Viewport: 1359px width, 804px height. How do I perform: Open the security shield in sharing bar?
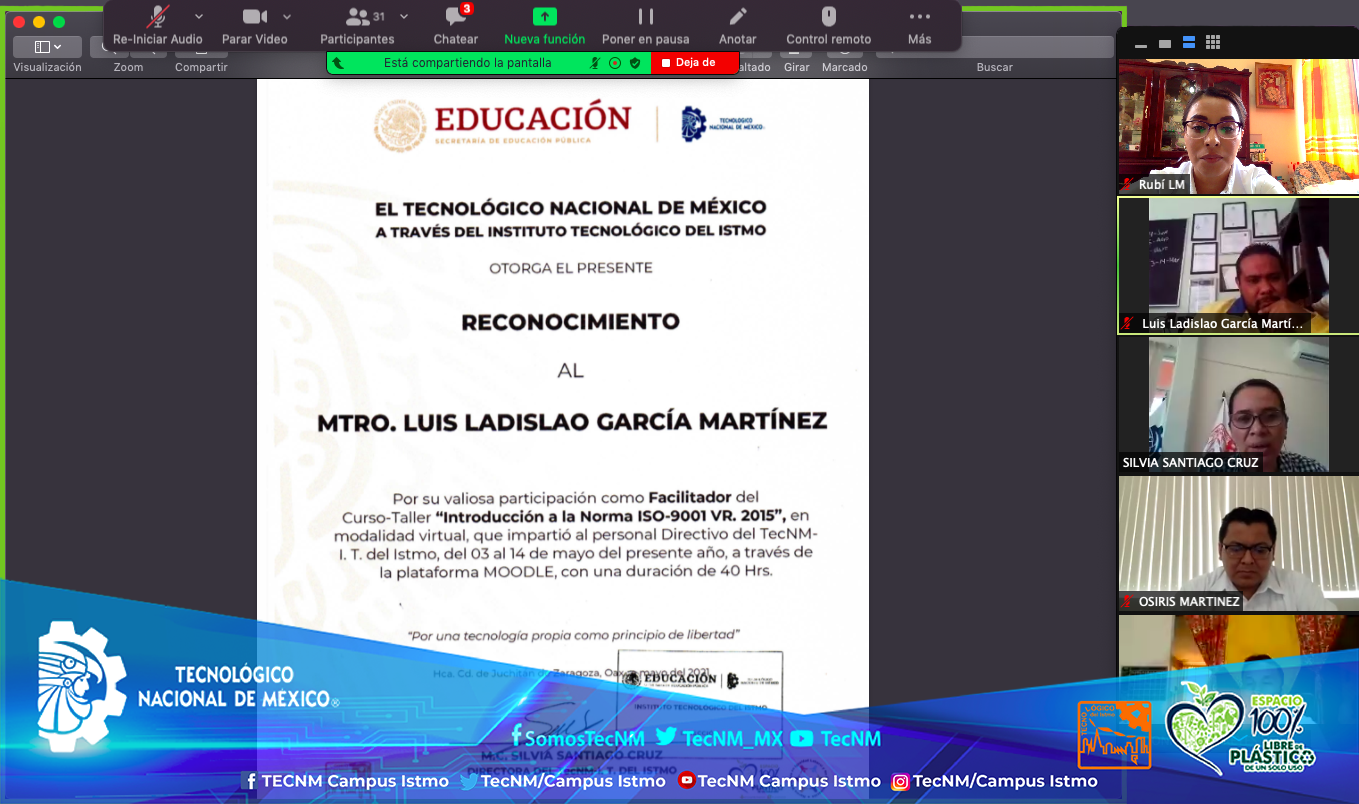click(634, 62)
